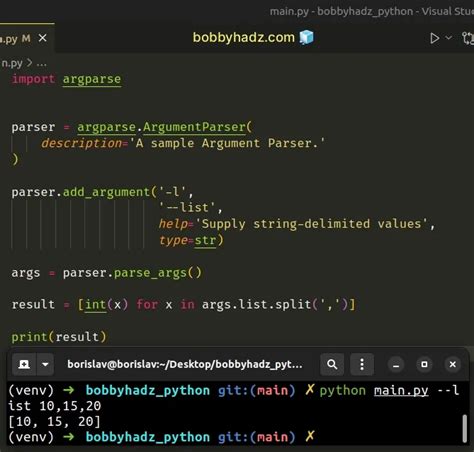The height and width of the screenshot is (452, 474).
Task: Open the terminal three-dot menu
Action: tap(362, 364)
